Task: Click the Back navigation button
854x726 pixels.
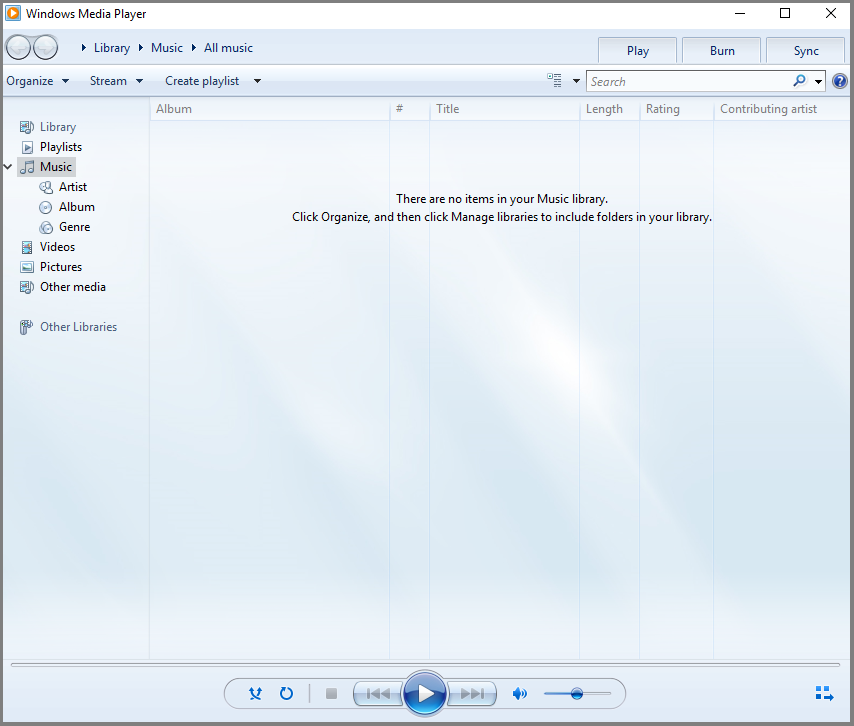Action: tap(18, 47)
